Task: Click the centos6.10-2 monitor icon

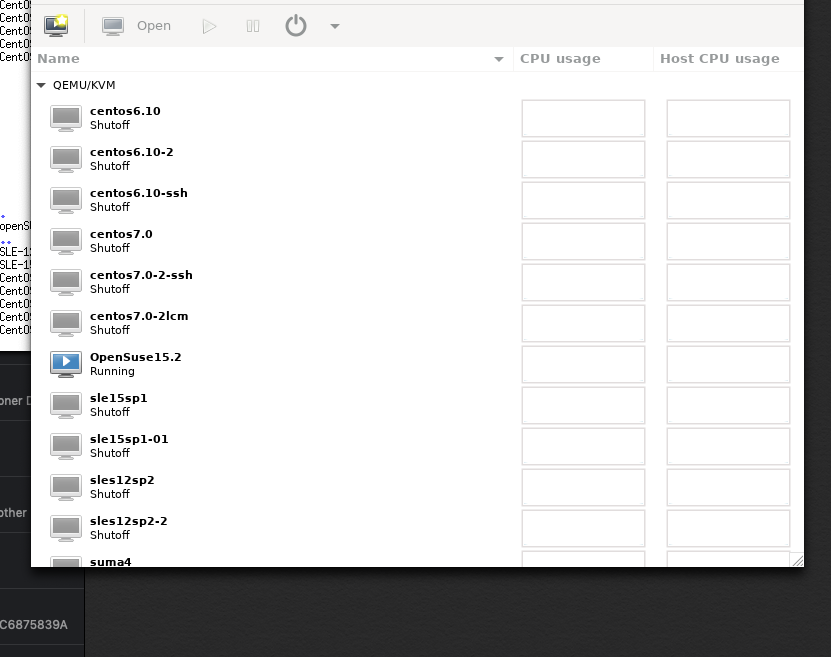Action: (66, 159)
